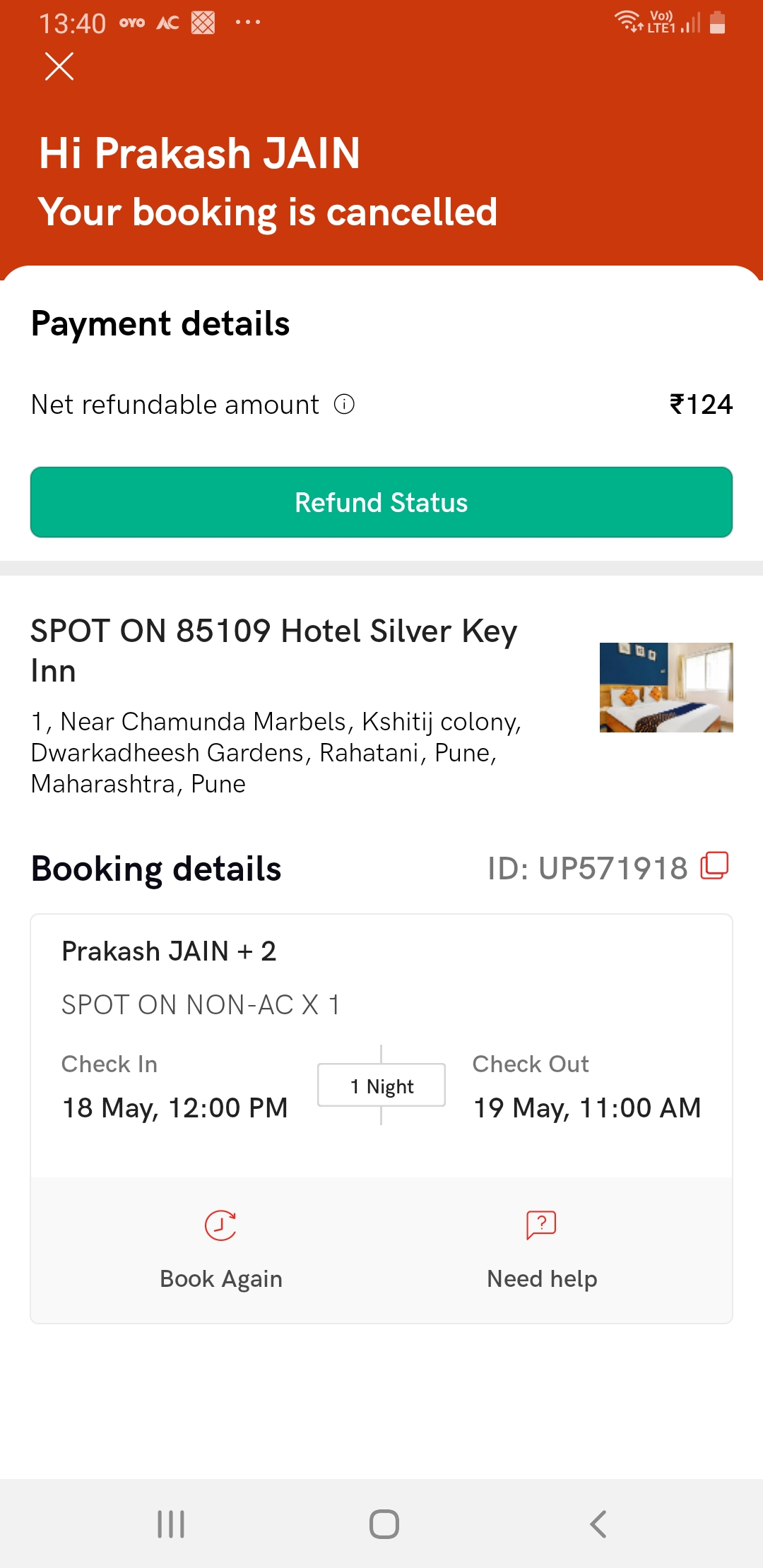763x1568 pixels.
Task: Open Refund Status
Action: (x=381, y=502)
